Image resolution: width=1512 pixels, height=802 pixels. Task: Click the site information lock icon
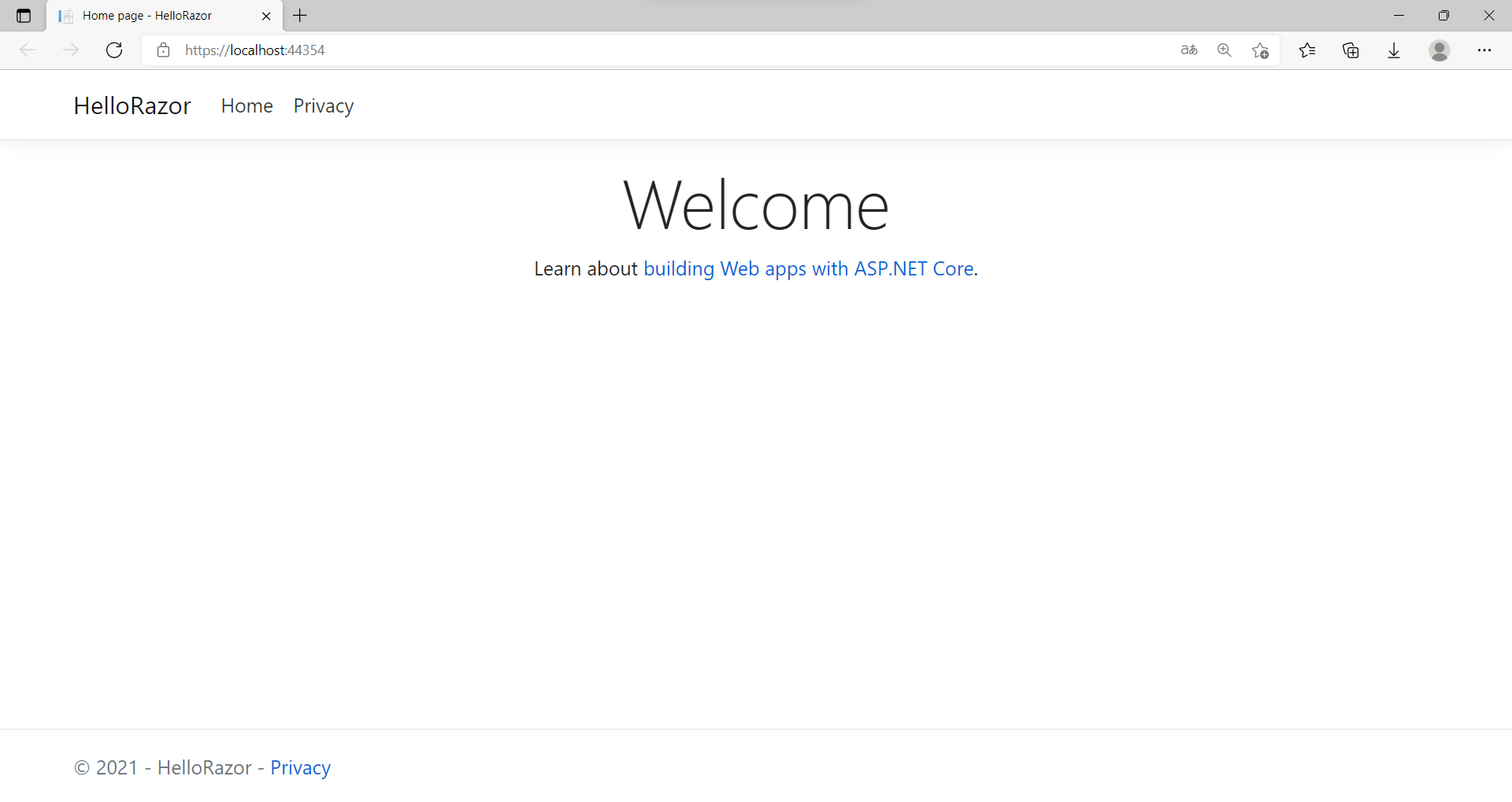pyautogui.click(x=164, y=50)
